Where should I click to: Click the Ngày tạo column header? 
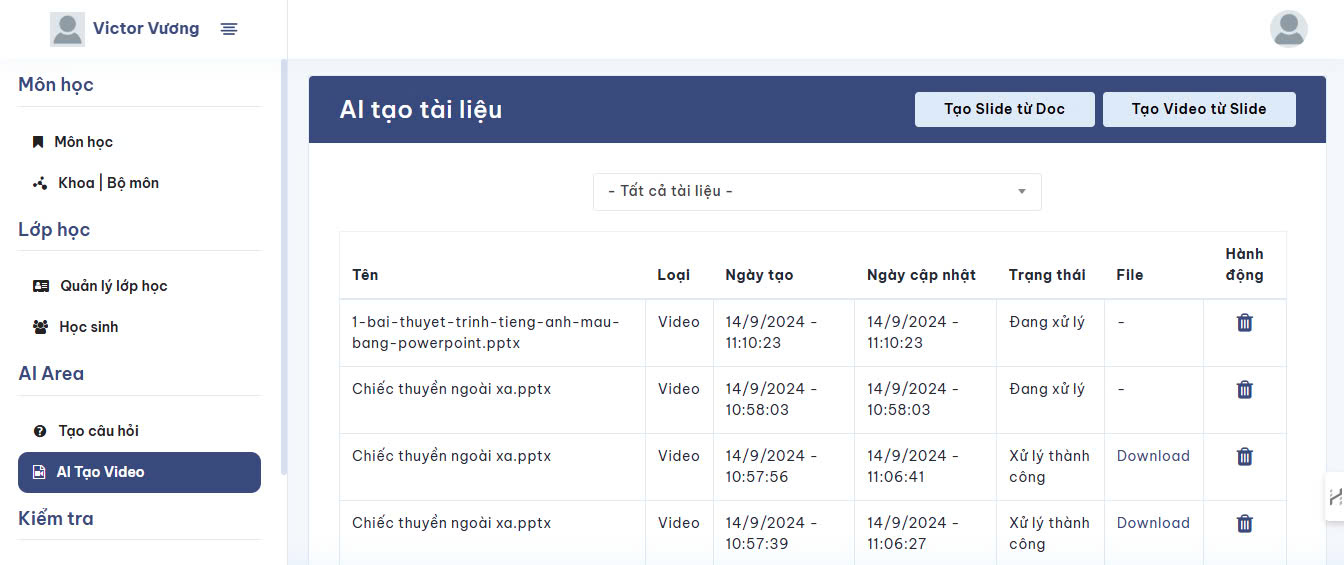[759, 275]
